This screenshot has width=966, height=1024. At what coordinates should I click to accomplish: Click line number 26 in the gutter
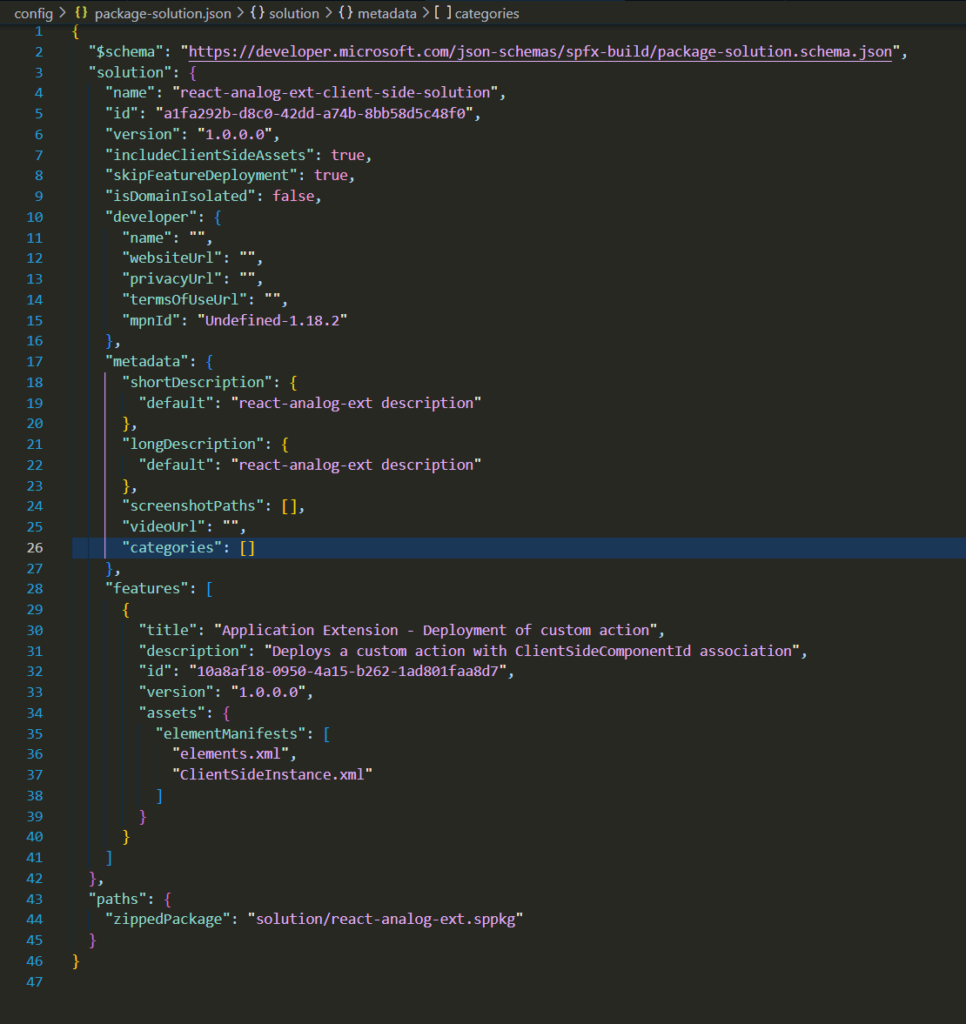click(35, 548)
